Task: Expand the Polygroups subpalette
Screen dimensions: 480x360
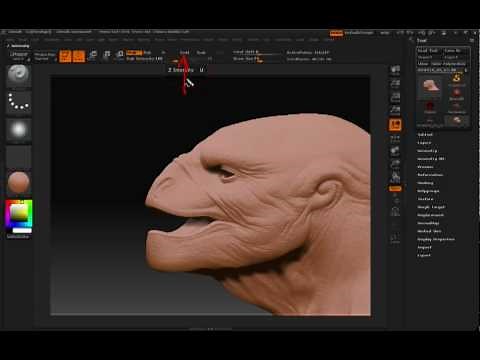Action: click(x=428, y=191)
